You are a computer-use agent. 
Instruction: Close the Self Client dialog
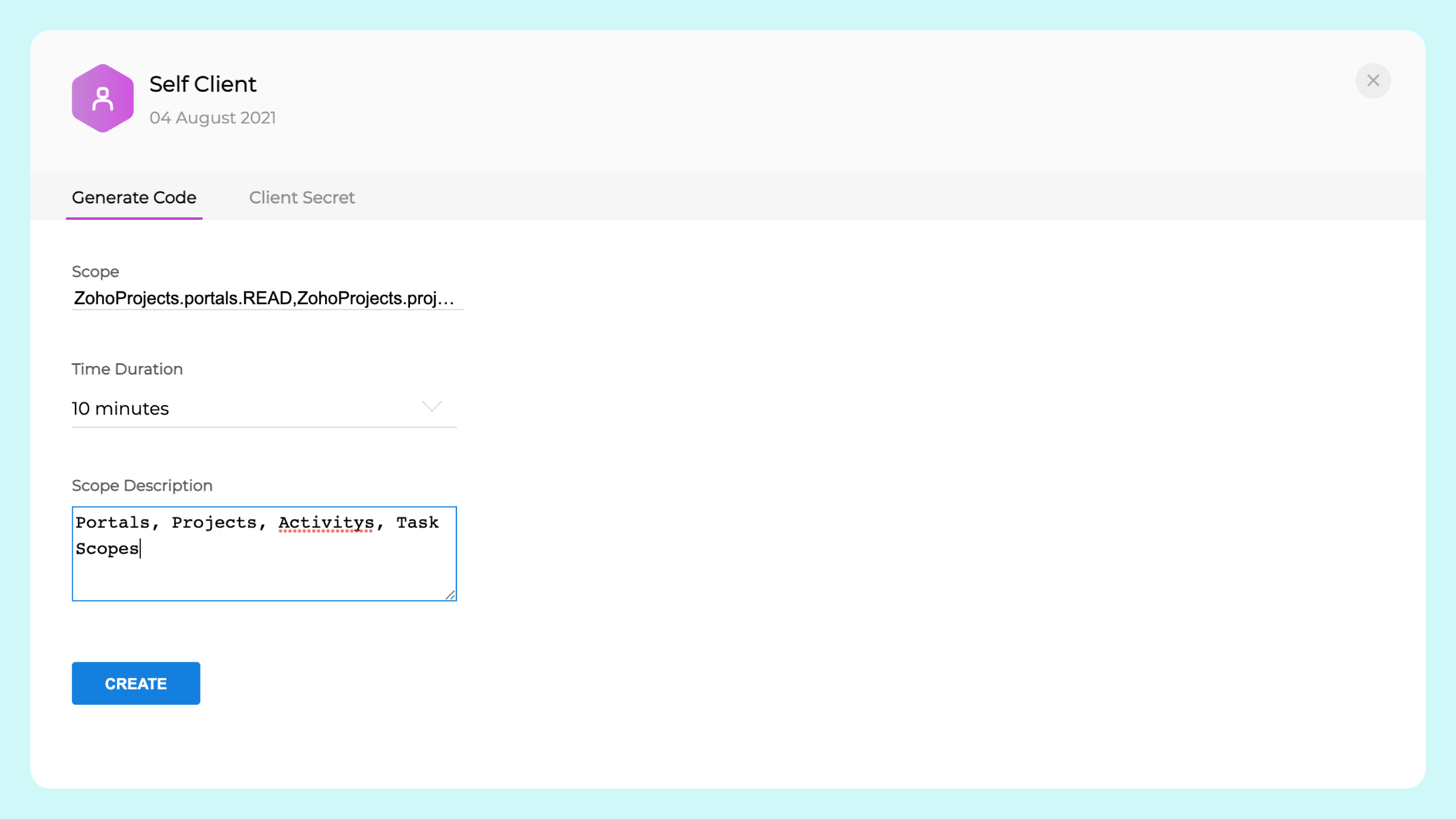[x=1373, y=81]
